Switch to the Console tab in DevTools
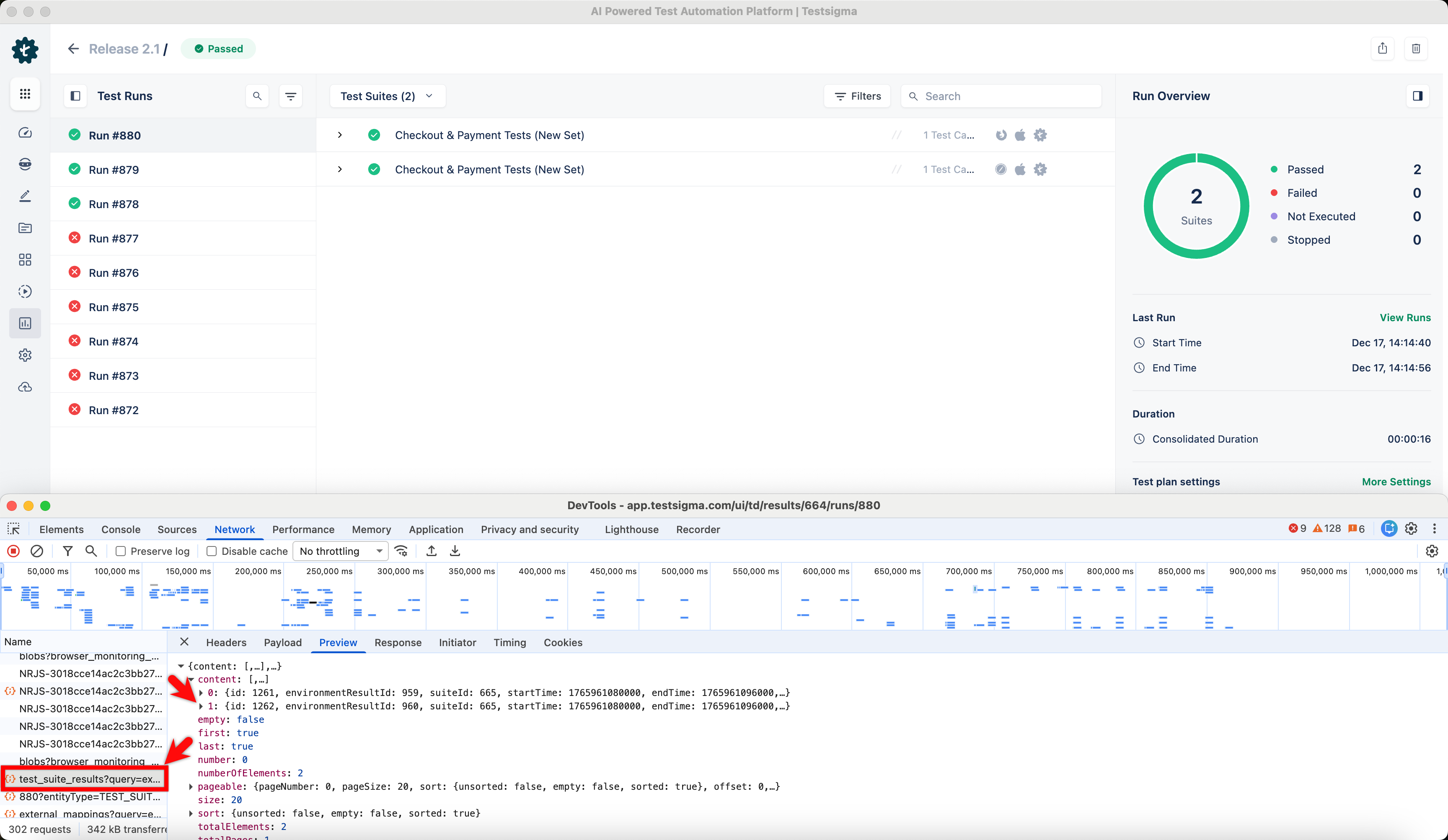The width and height of the screenshot is (1448, 840). point(121,529)
